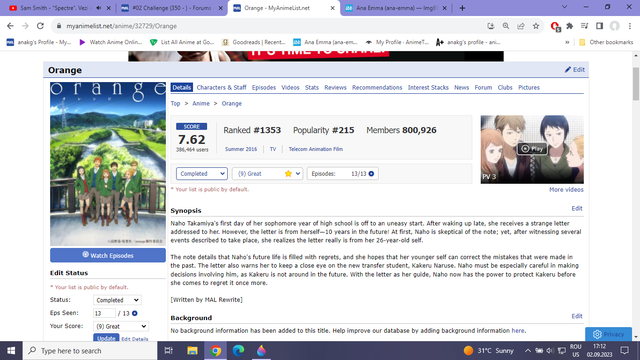Open the Windows Start menu
The image size is (640, 360).
point(11,351)
